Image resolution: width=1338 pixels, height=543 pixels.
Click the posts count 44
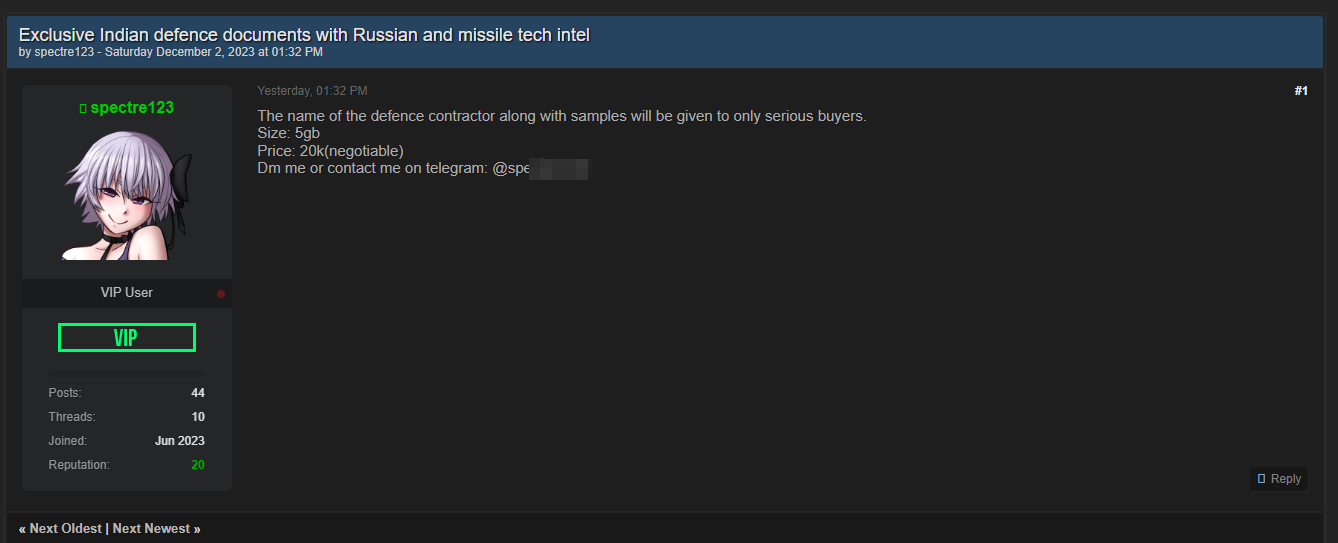[x=198, y=393]
